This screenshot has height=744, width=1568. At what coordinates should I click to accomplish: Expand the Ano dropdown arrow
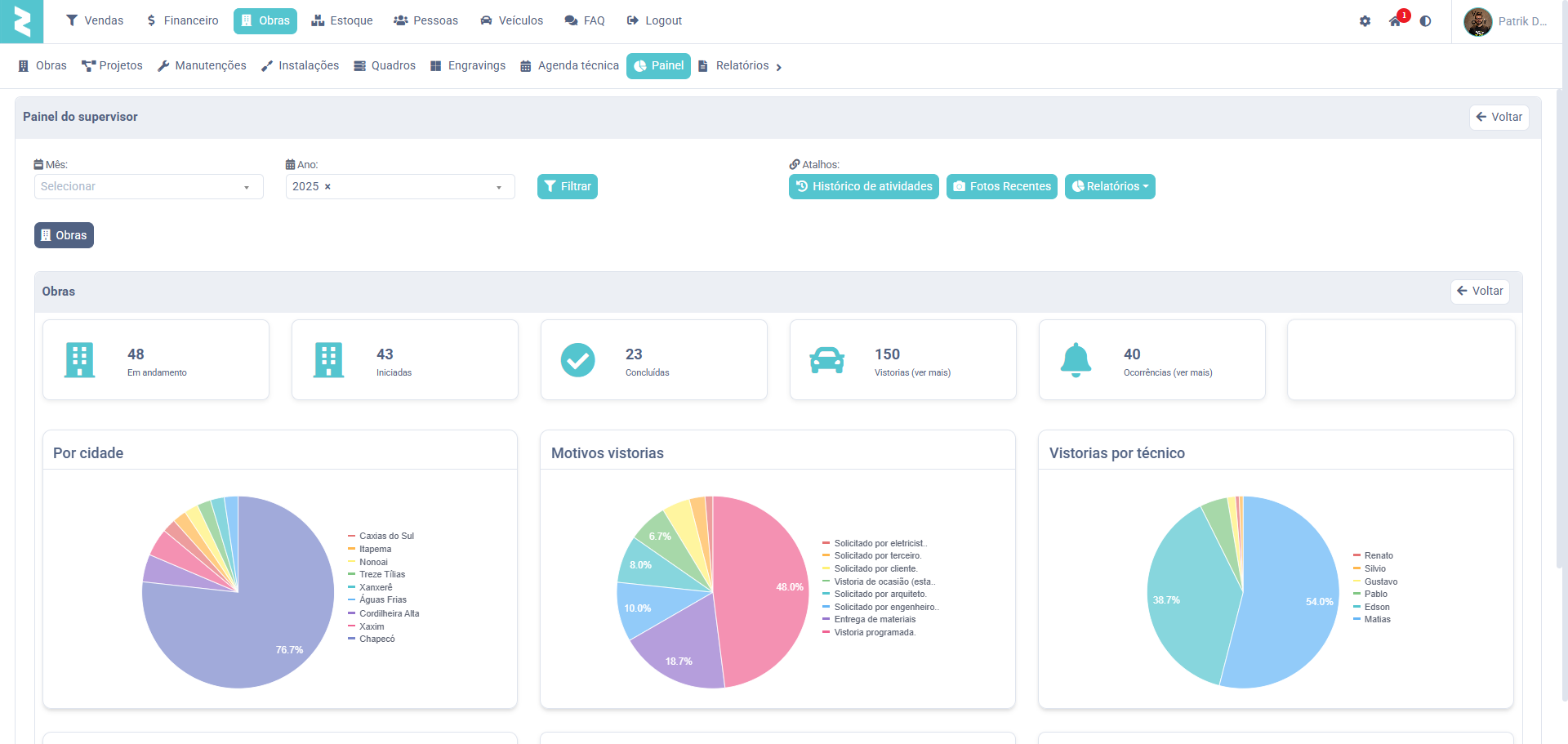pos(498,188)
